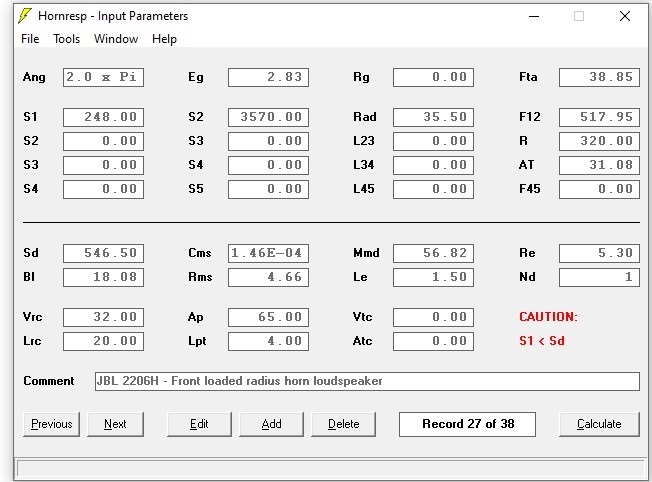The height and width of the screenshot is (482, 652).
Task: Click the Atc input field
Action: pyautogui.click(x=433, y=342)
